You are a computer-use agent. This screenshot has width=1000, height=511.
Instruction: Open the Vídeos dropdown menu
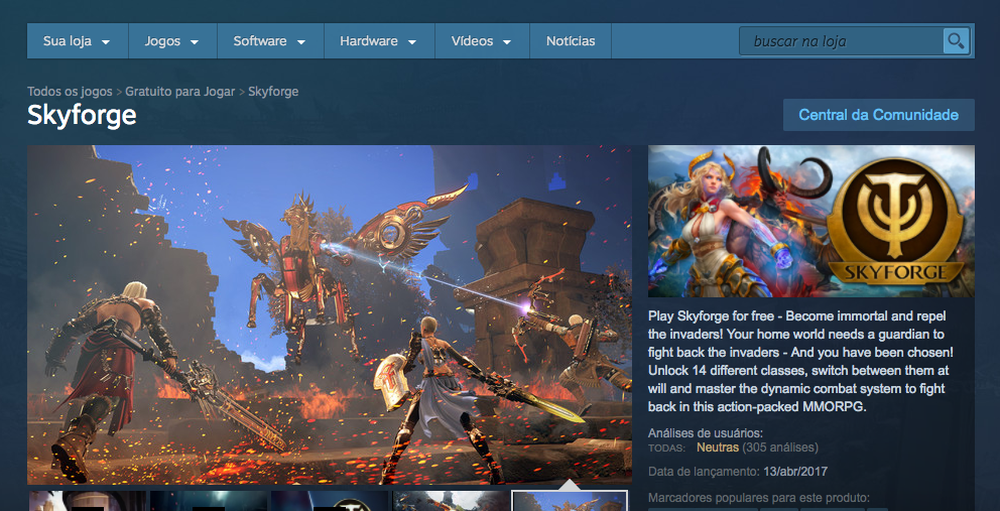[482, 41]
